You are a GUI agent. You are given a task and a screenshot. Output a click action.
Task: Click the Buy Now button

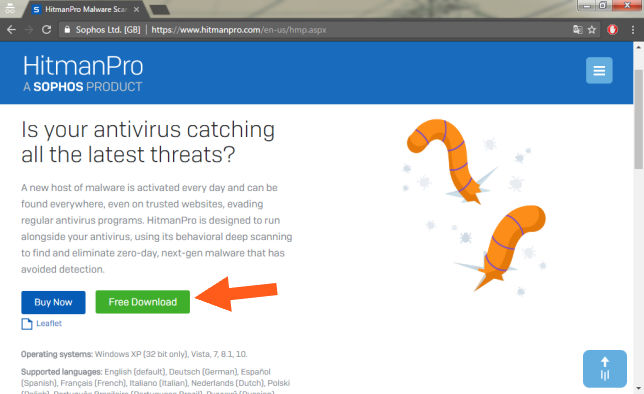point(53,302)
